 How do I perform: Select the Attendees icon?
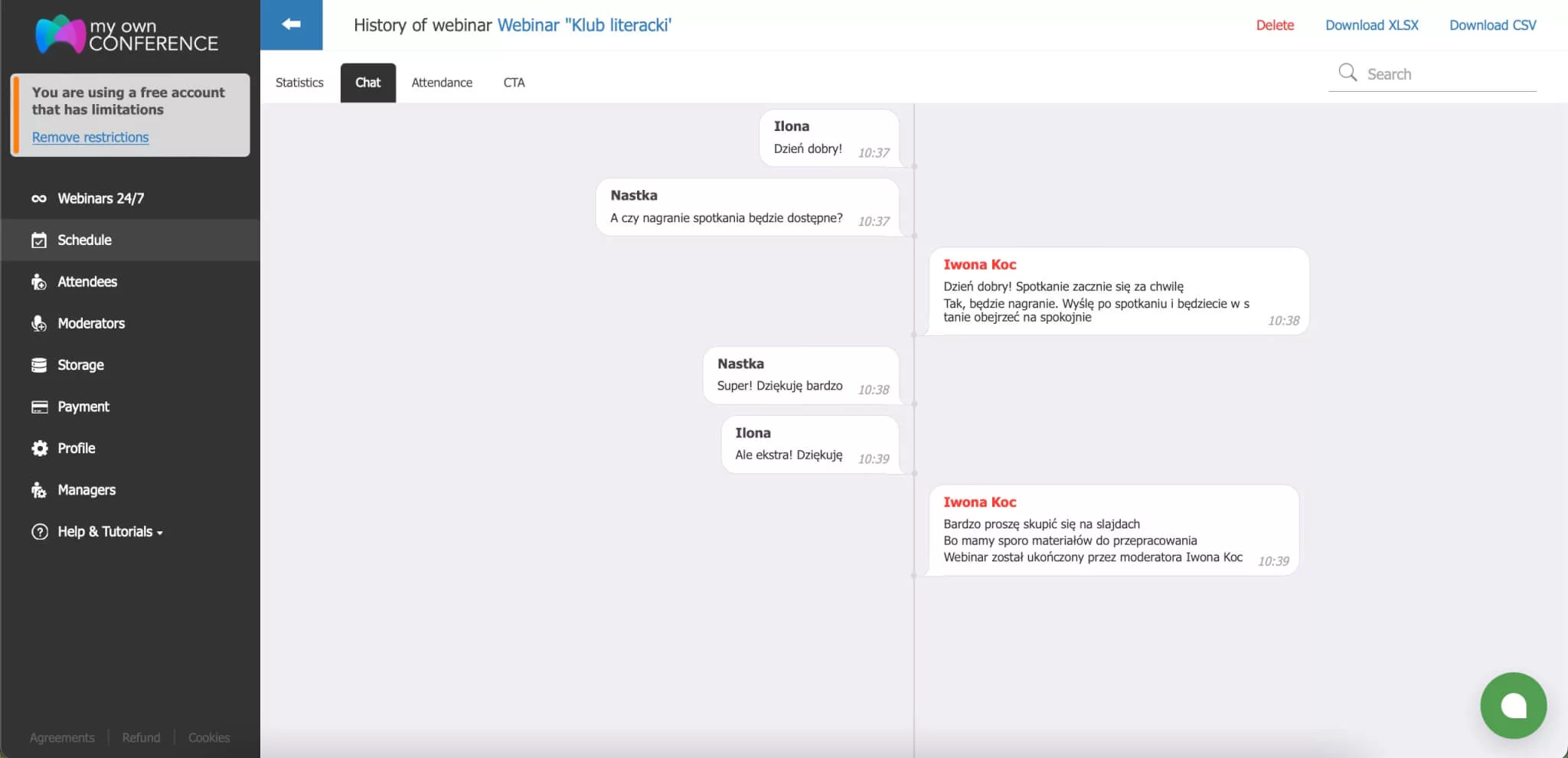pos(40,282)
